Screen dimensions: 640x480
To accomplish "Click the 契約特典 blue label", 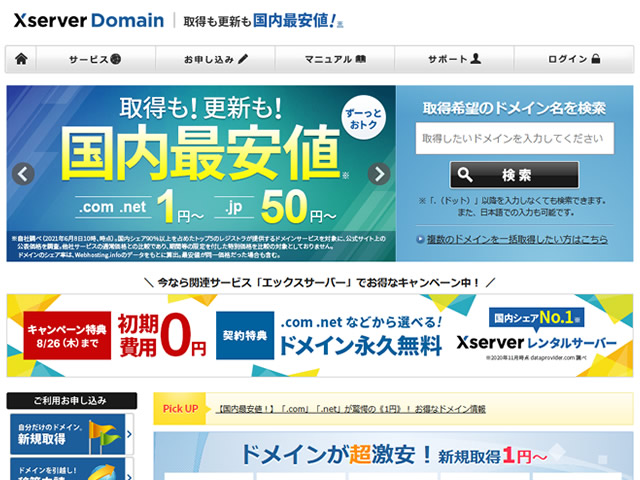I will tap(245, 336).
